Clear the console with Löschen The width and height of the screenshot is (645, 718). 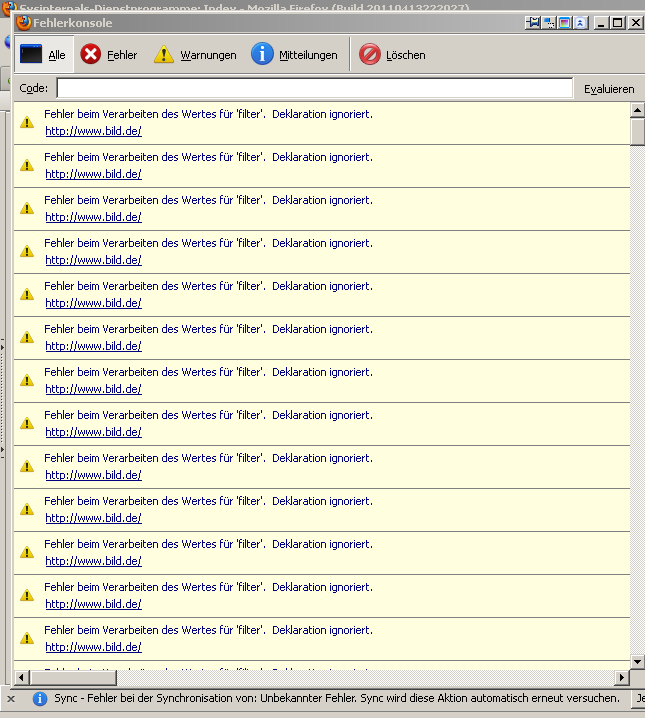point(392,54)
